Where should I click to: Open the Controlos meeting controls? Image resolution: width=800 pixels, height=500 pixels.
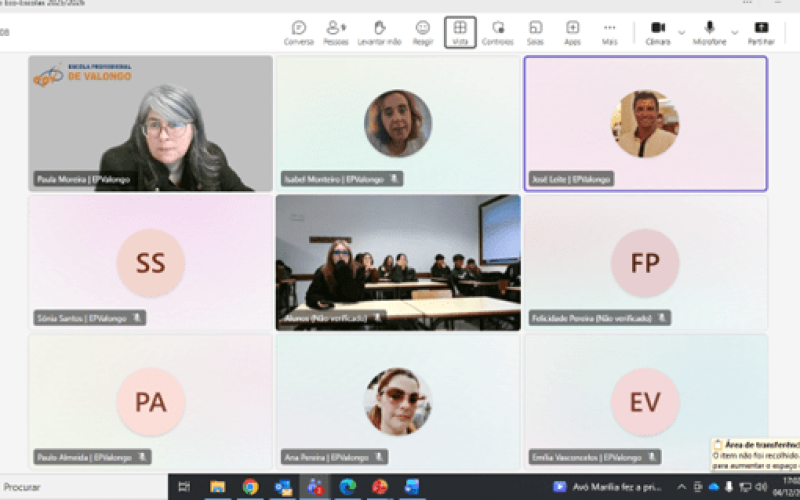[x=497, y=33]
